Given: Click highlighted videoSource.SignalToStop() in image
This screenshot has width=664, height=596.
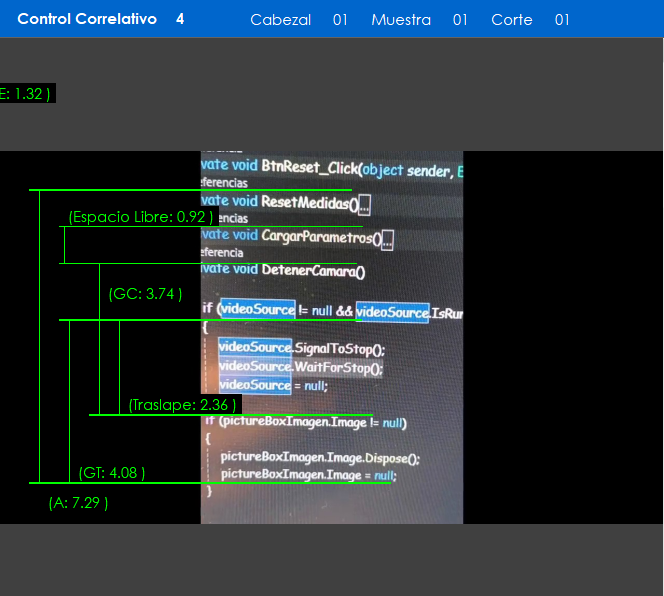Looking at the screenshot, I should (x=300, y=349).
